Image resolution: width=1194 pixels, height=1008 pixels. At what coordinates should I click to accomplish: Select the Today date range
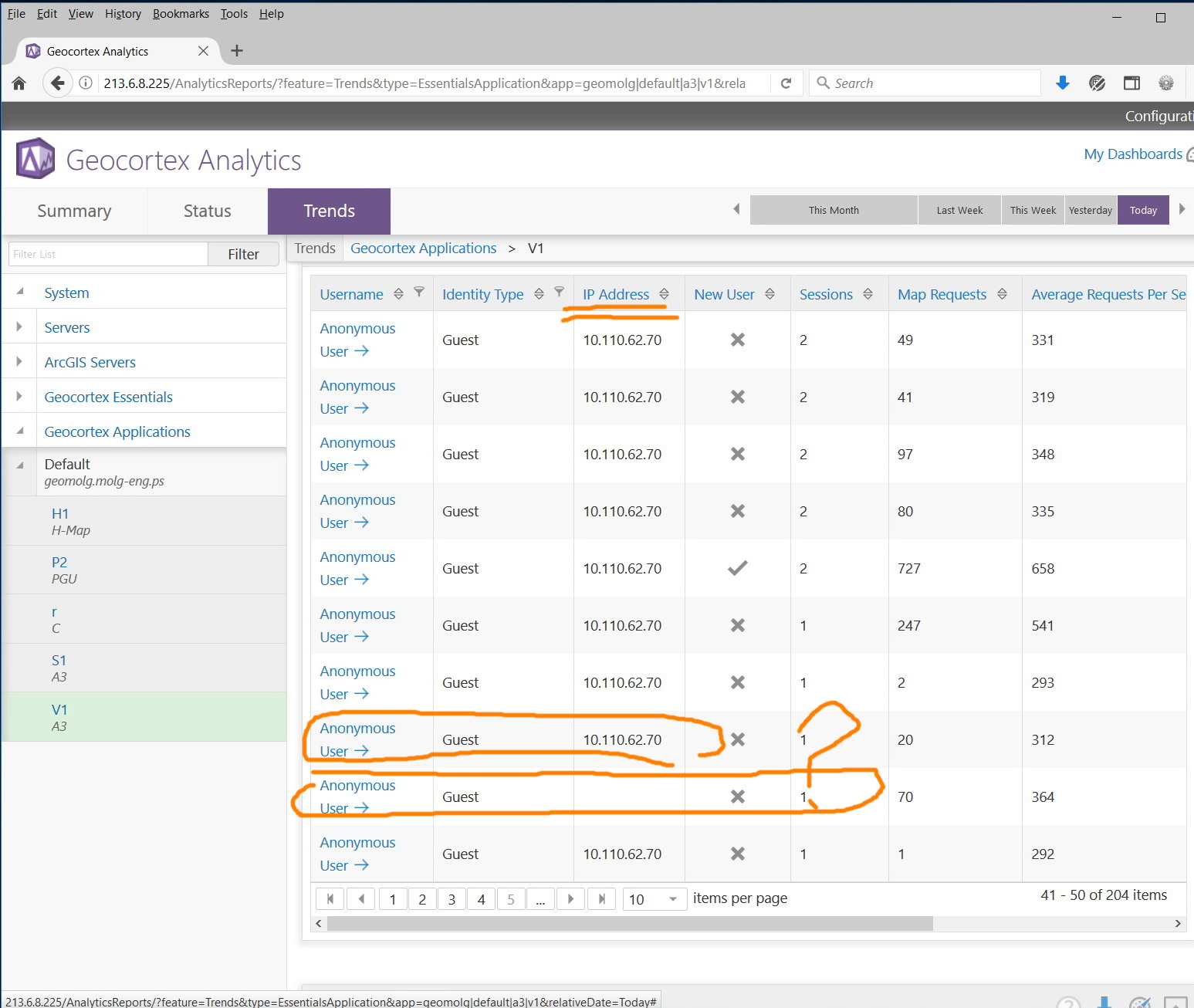click(1143, 210)
